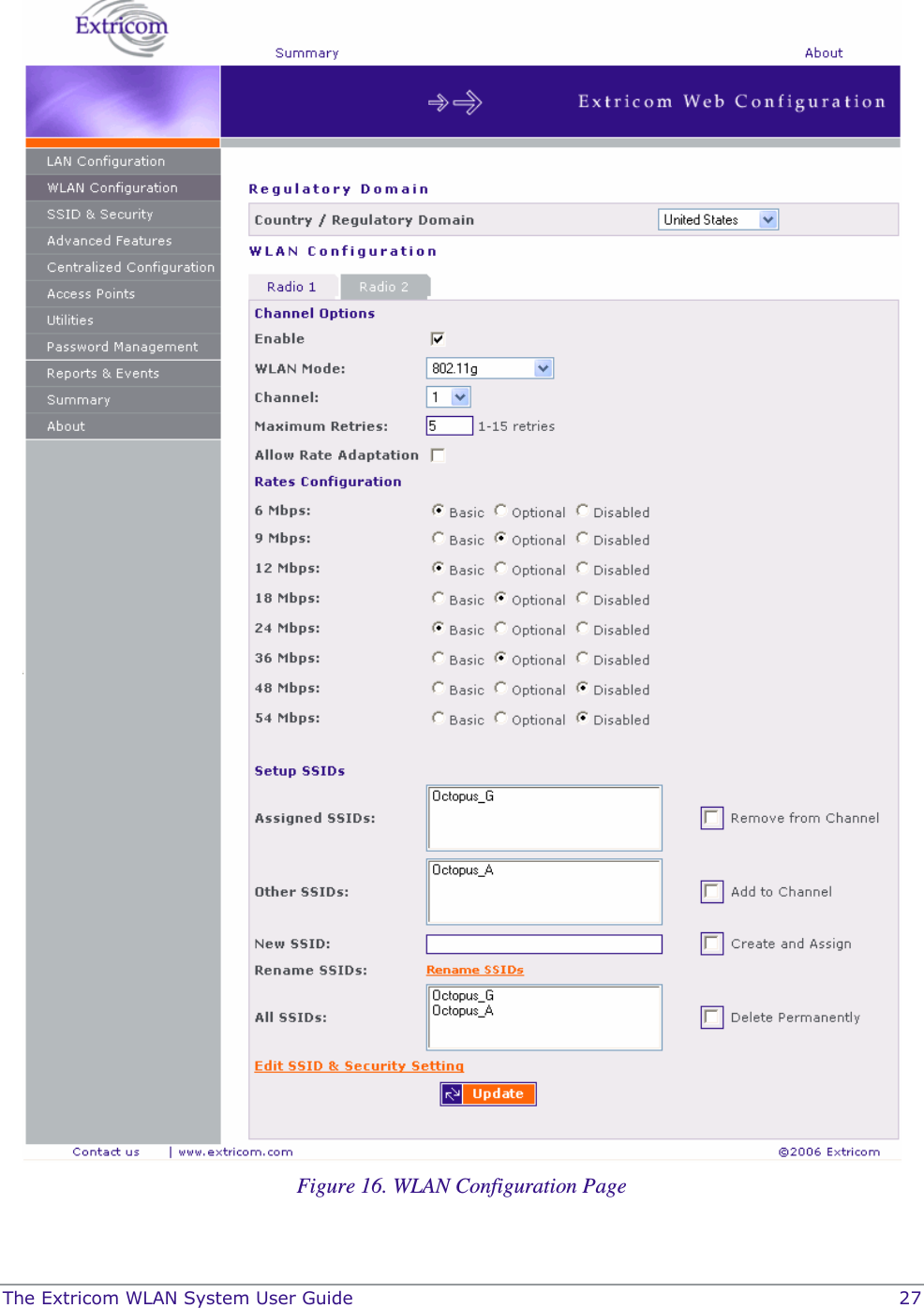Open the Country / Regulatory Domain dropdown
Screen dimensions: 924x1308
click(718, 219)
